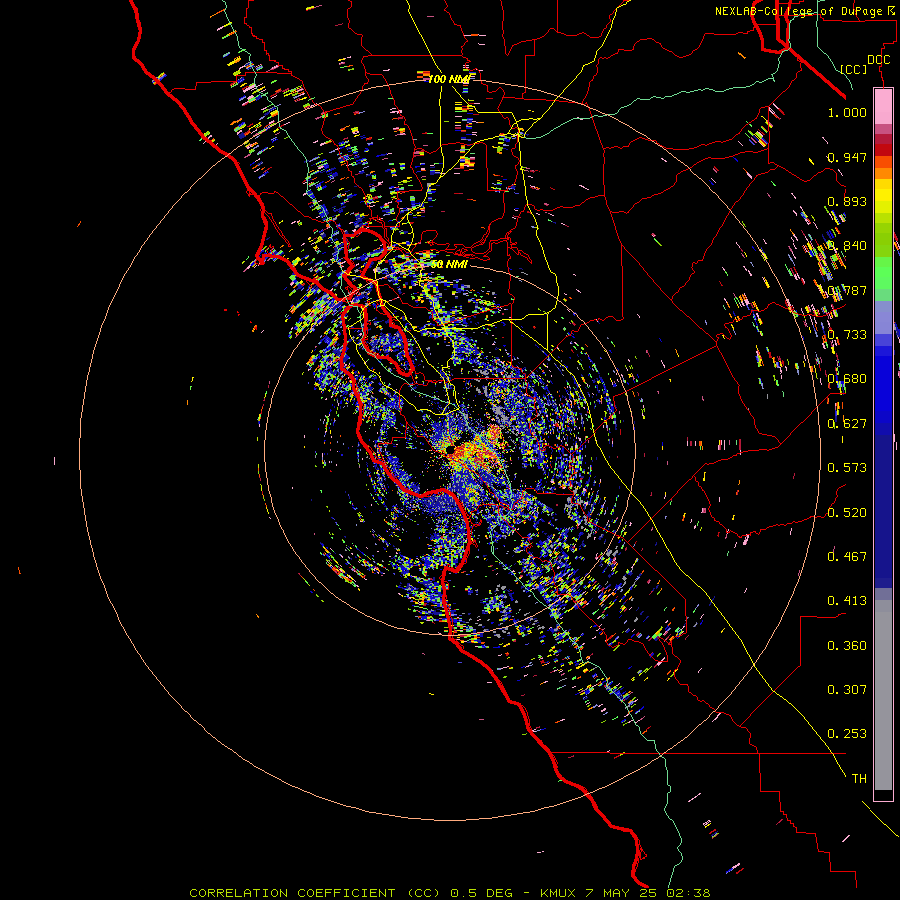Pick the yellow segment of the color bar

pyautogui.click(x=883, y=196)
